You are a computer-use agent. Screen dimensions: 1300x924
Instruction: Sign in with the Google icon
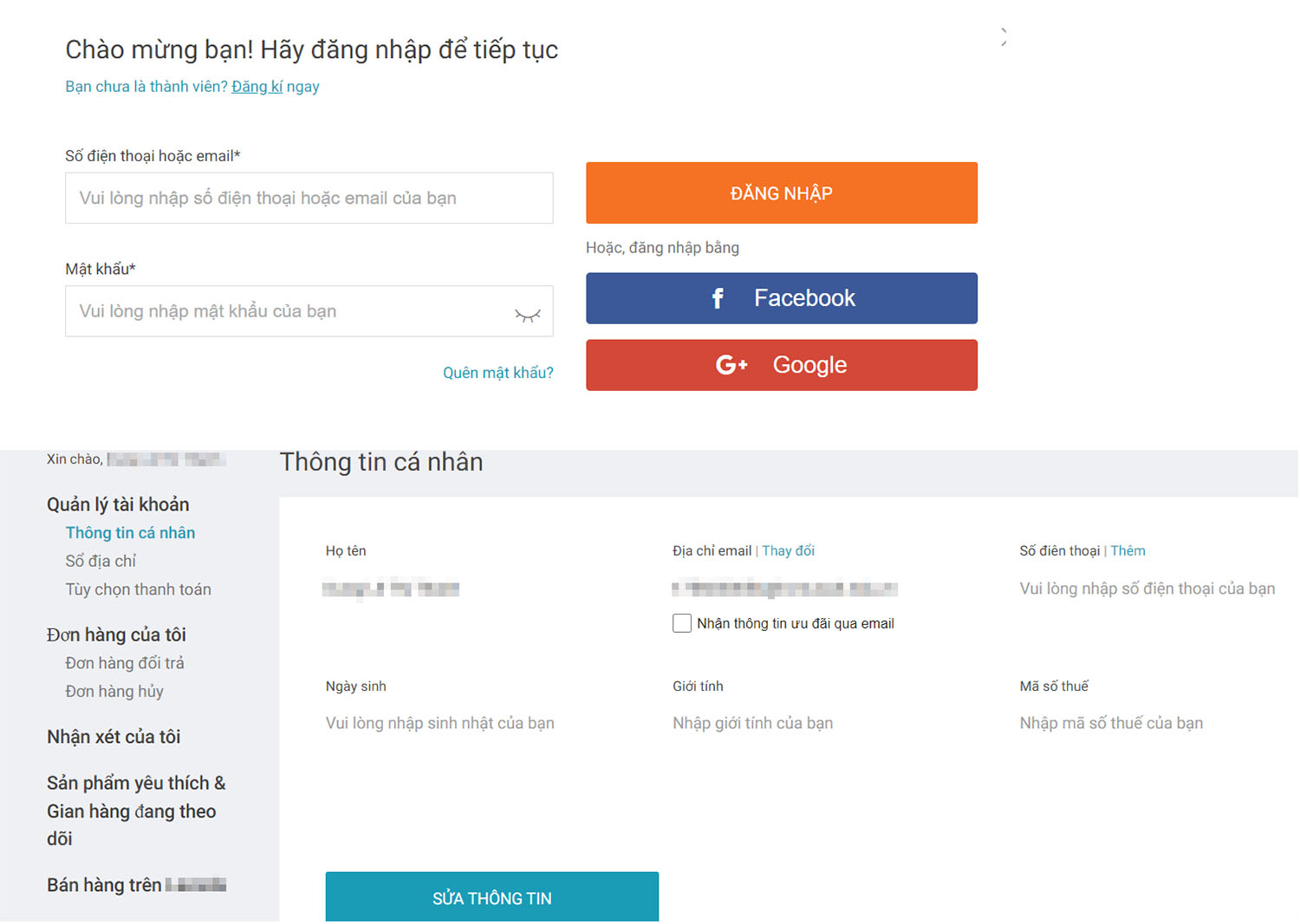[731, 365]
